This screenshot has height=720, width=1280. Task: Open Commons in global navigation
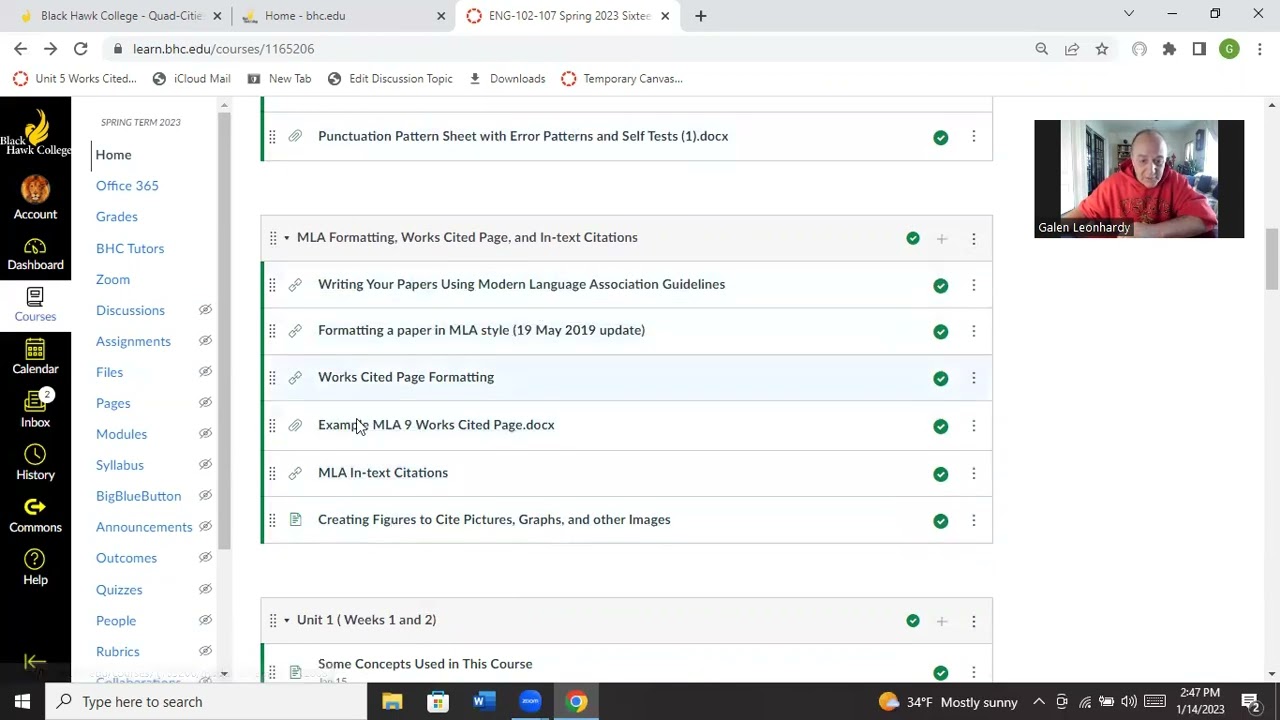coord(35,515)
